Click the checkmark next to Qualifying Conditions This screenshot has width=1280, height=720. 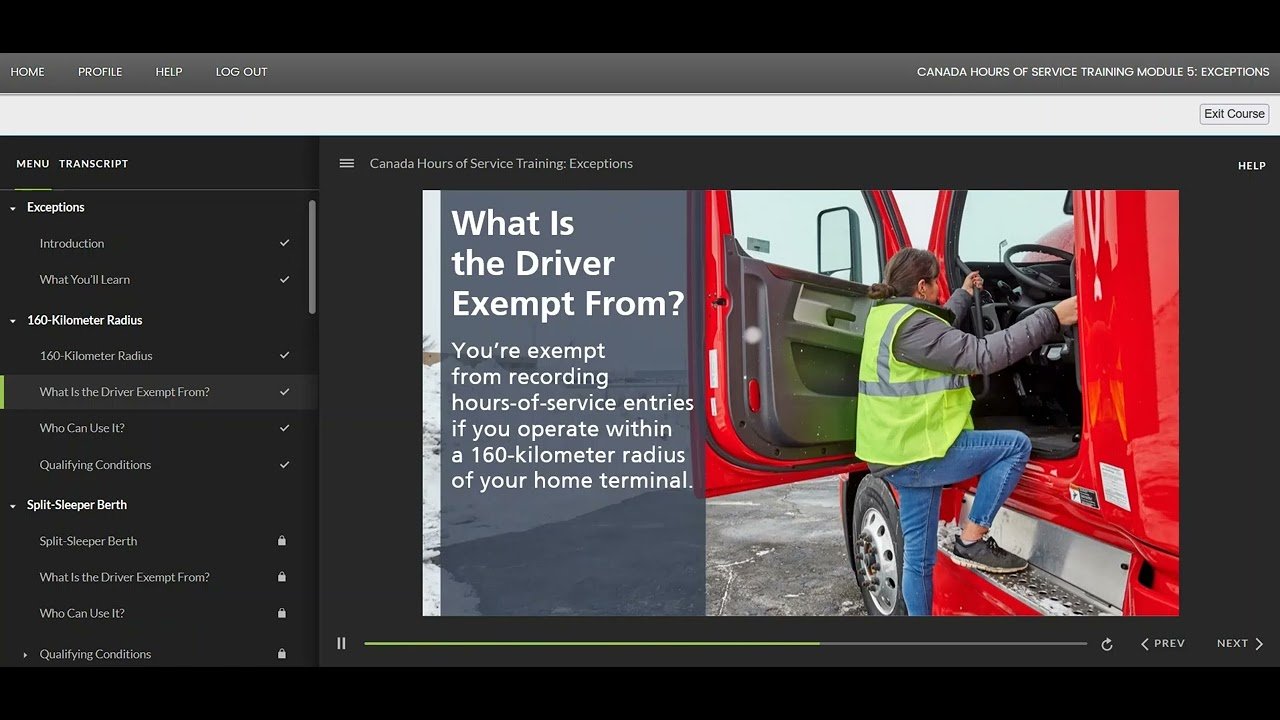[x=284, y=464]
